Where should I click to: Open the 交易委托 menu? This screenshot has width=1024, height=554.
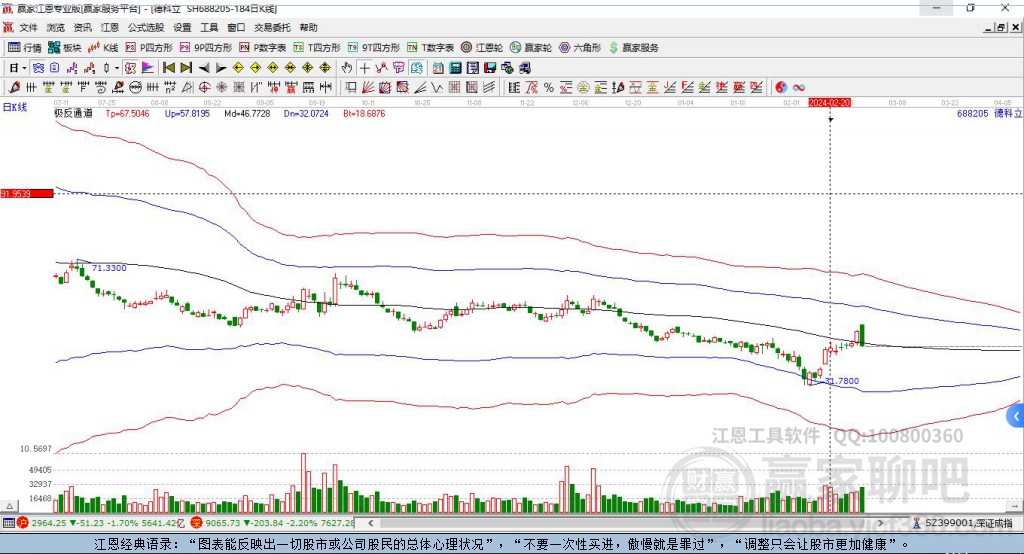coord(272,27)
